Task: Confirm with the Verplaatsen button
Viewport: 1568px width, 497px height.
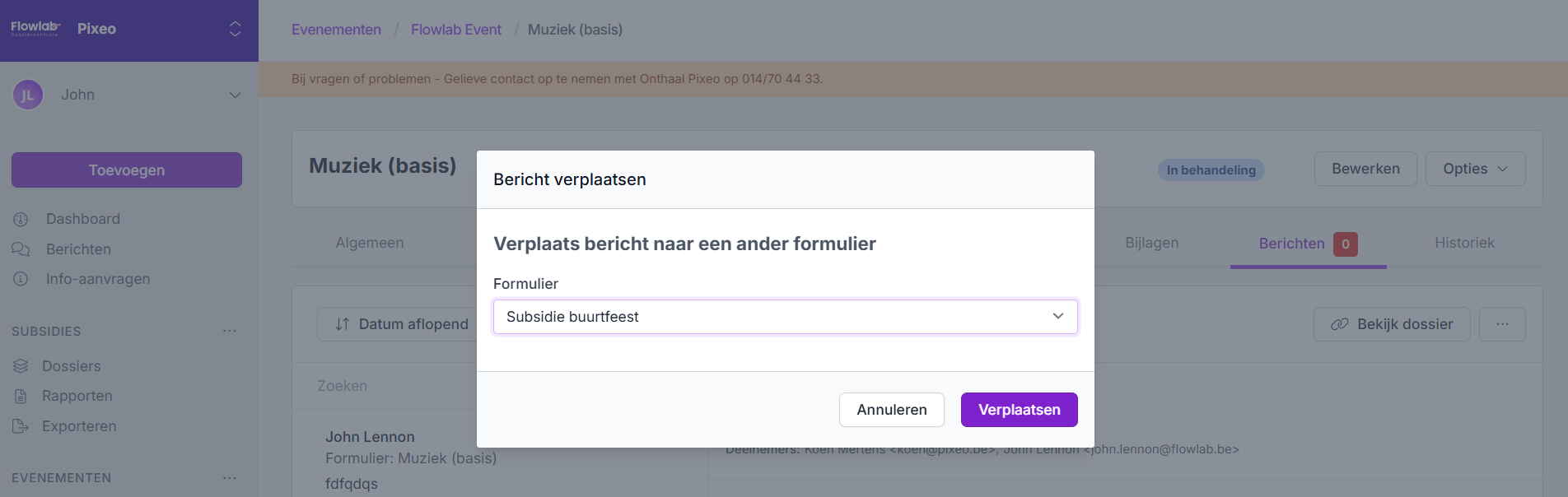Action: tap(1019, 410)
